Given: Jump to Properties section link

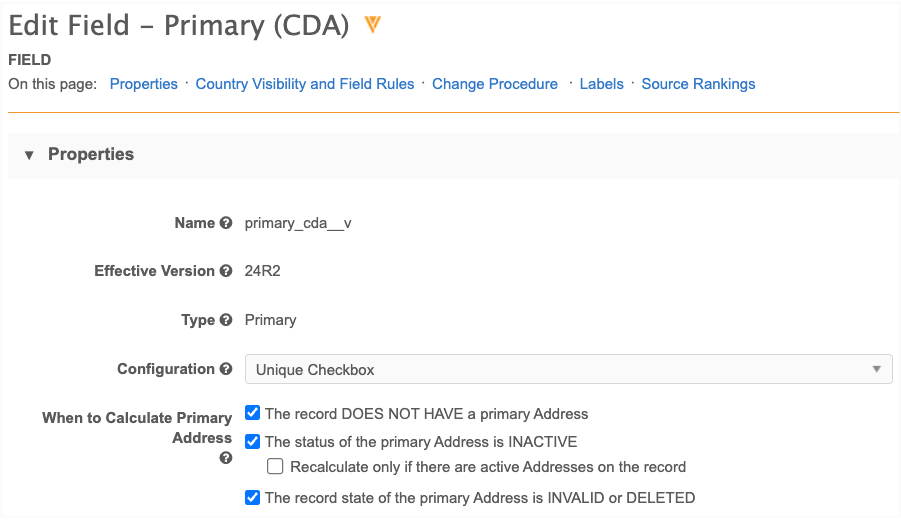Looking at the screenshot, I should point(144,84).
